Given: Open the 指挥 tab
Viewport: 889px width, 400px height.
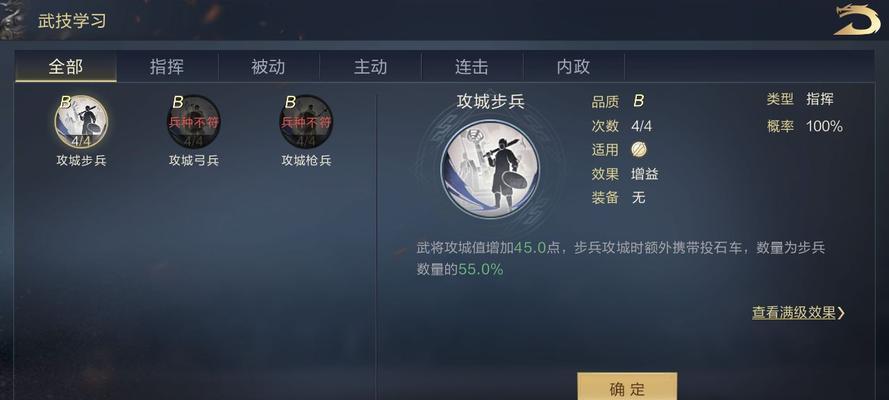Looking at the screenshot, I should (x=167, y=67).
